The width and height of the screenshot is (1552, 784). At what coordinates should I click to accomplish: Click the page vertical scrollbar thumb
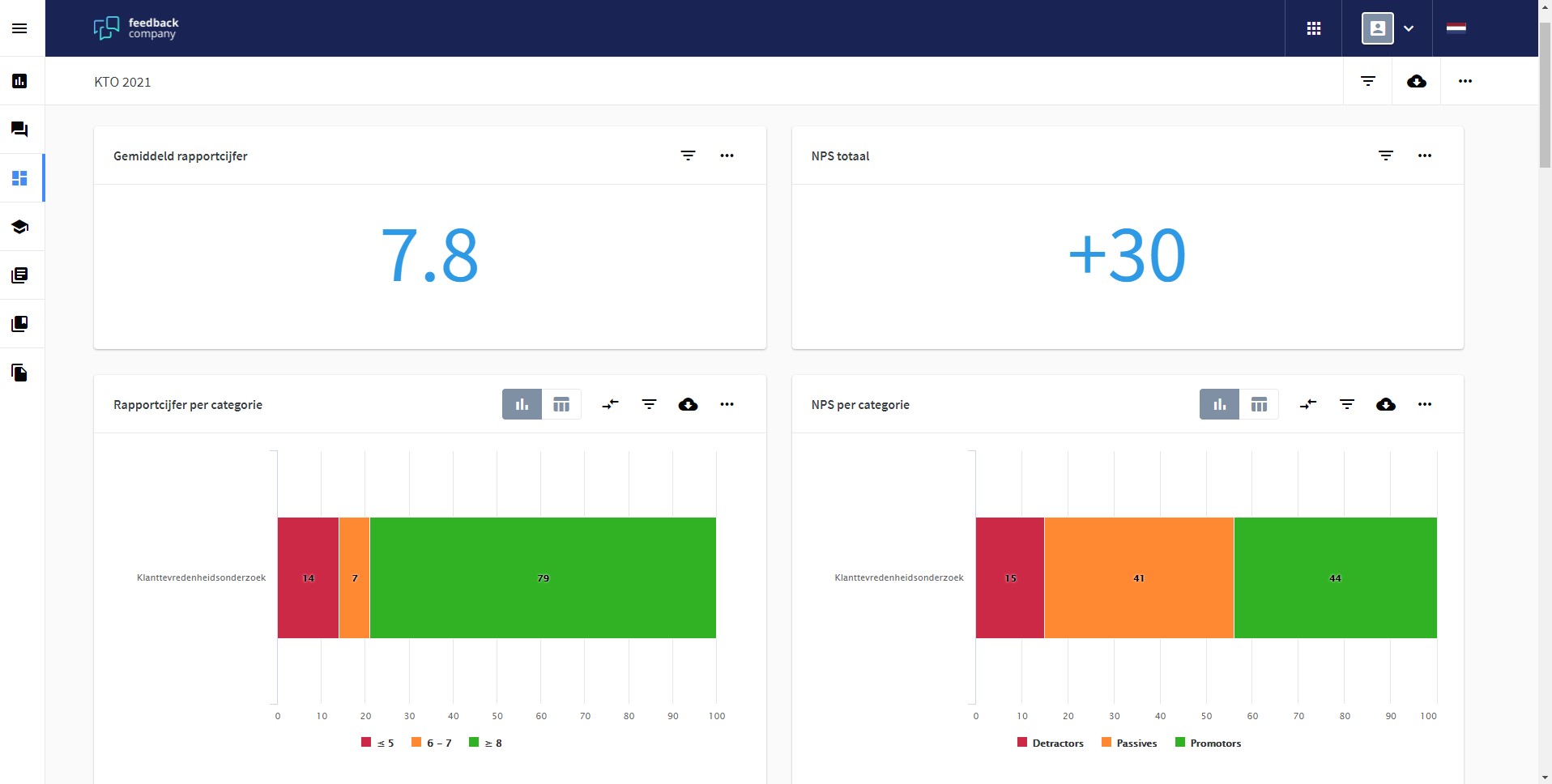1545,93
